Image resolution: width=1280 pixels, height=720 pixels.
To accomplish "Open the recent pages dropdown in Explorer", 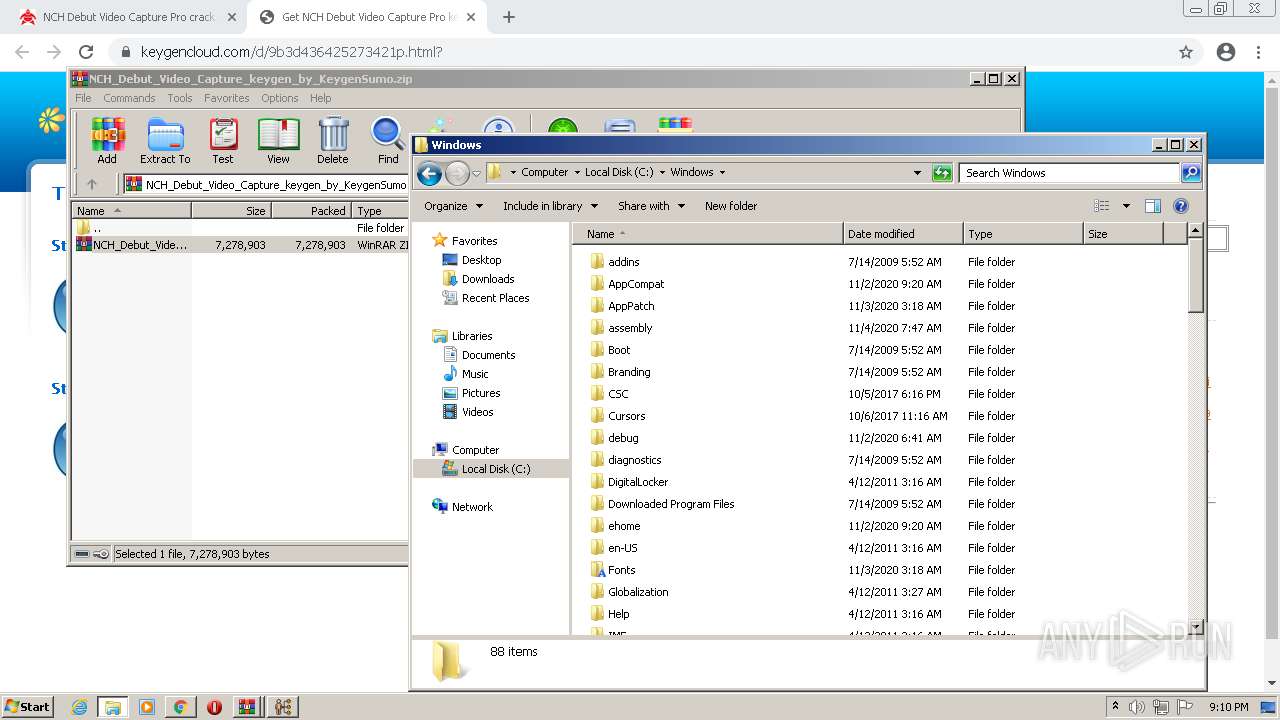I will pos(476,173).
